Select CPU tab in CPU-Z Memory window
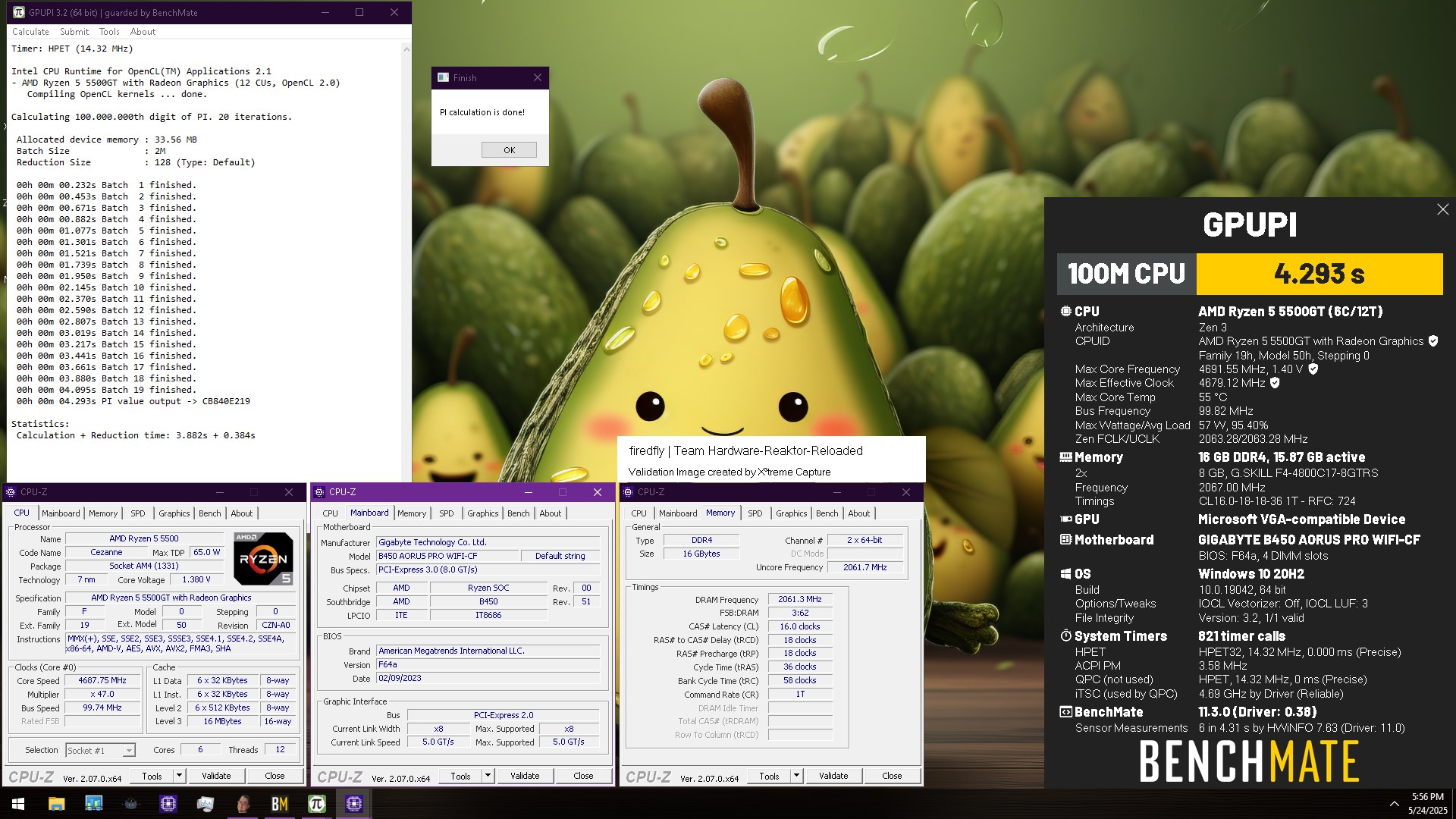Image resolution: width=1456 pixels, height=819 pixels. coord(639,513)
